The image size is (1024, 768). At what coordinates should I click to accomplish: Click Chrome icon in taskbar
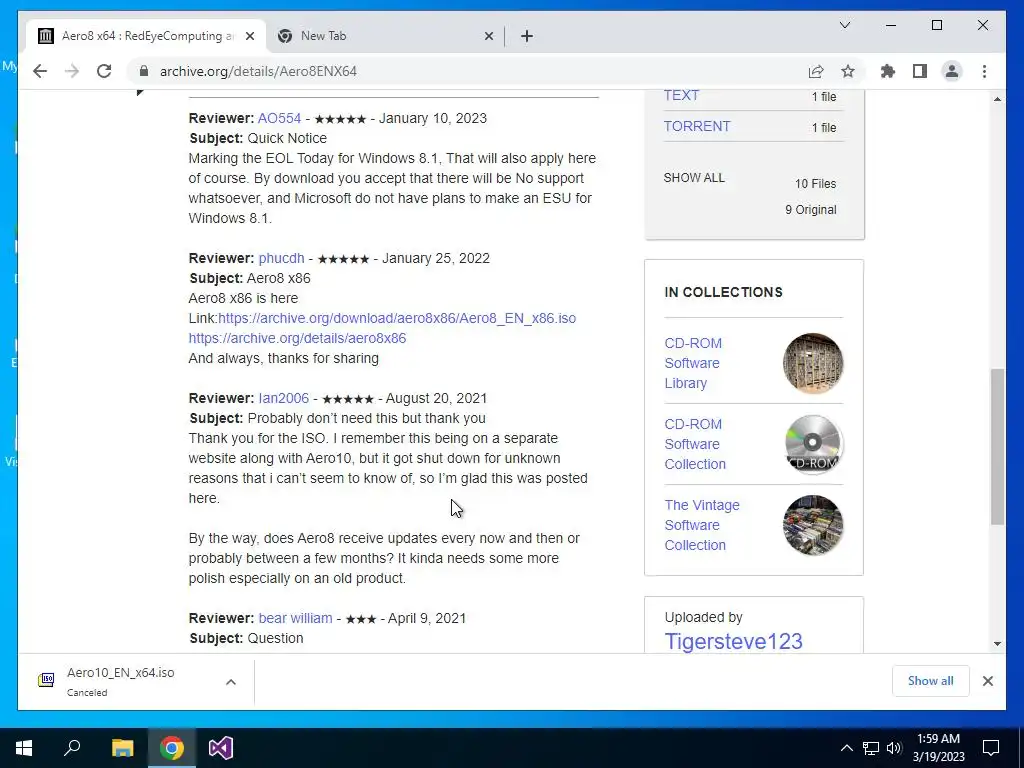coord(172,748)
